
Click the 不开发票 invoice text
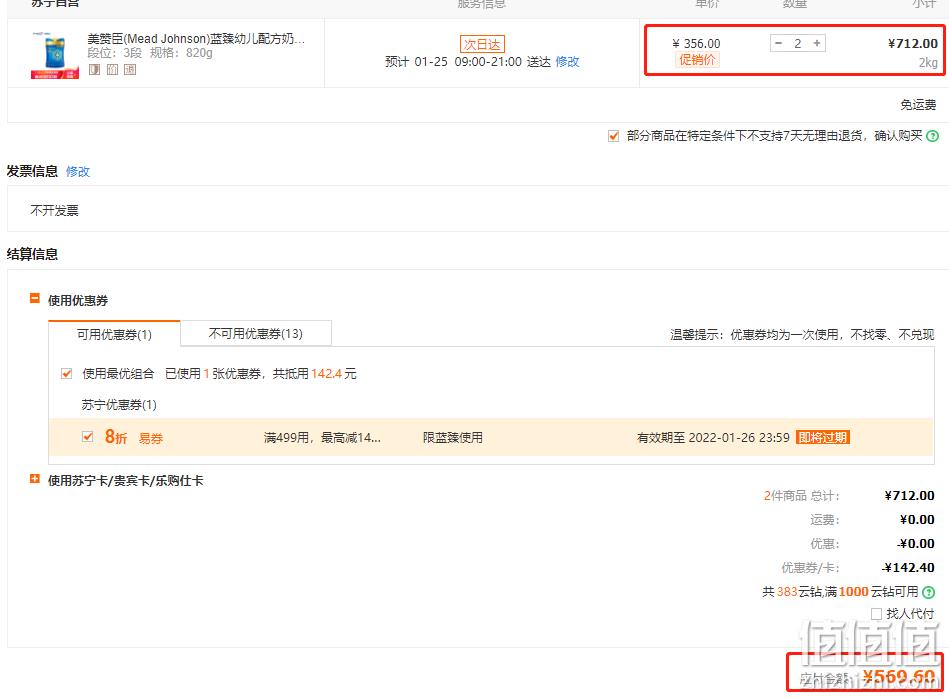point(54,211)
